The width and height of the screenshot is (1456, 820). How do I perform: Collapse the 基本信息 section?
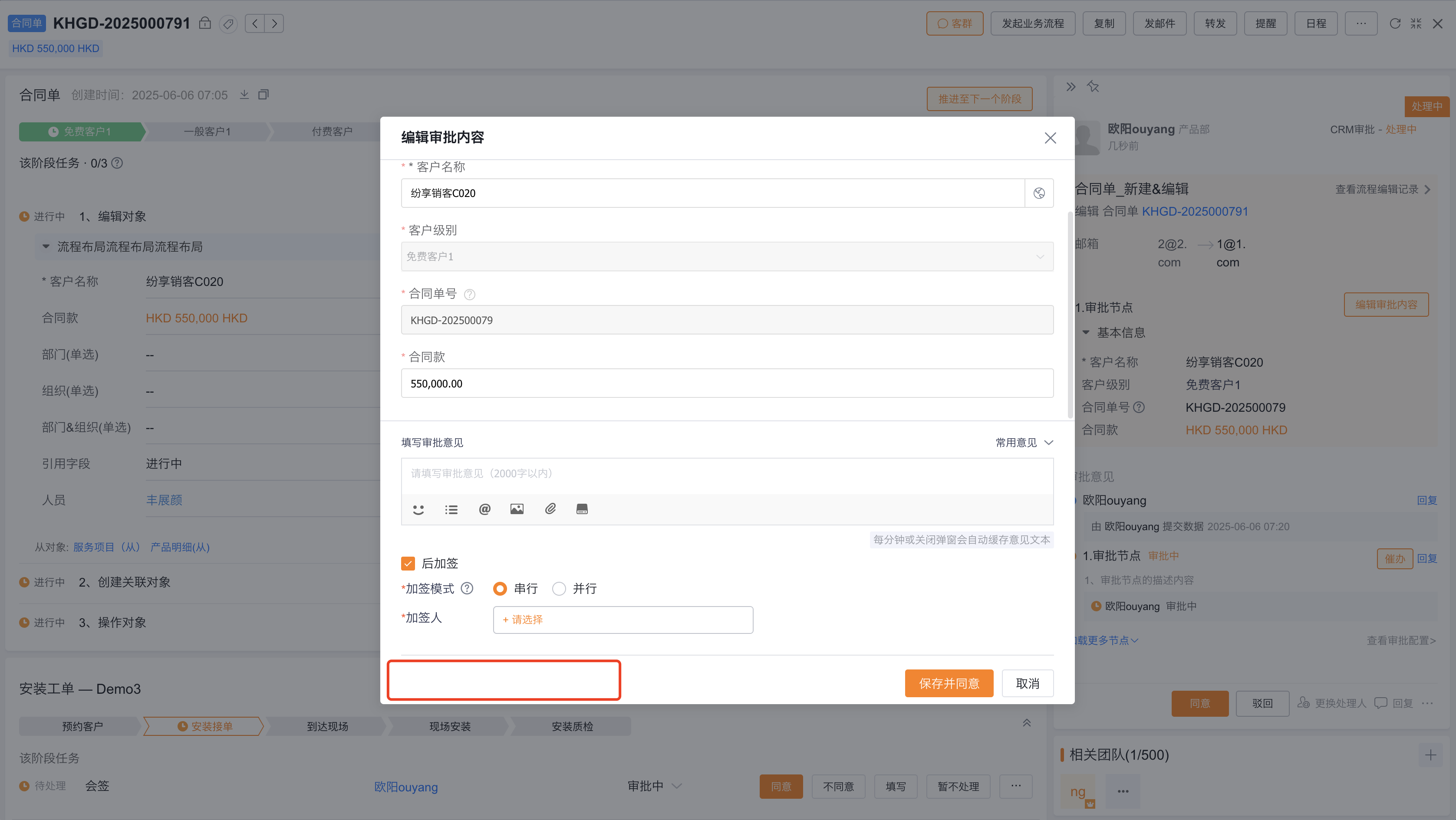pos(1086,332)
